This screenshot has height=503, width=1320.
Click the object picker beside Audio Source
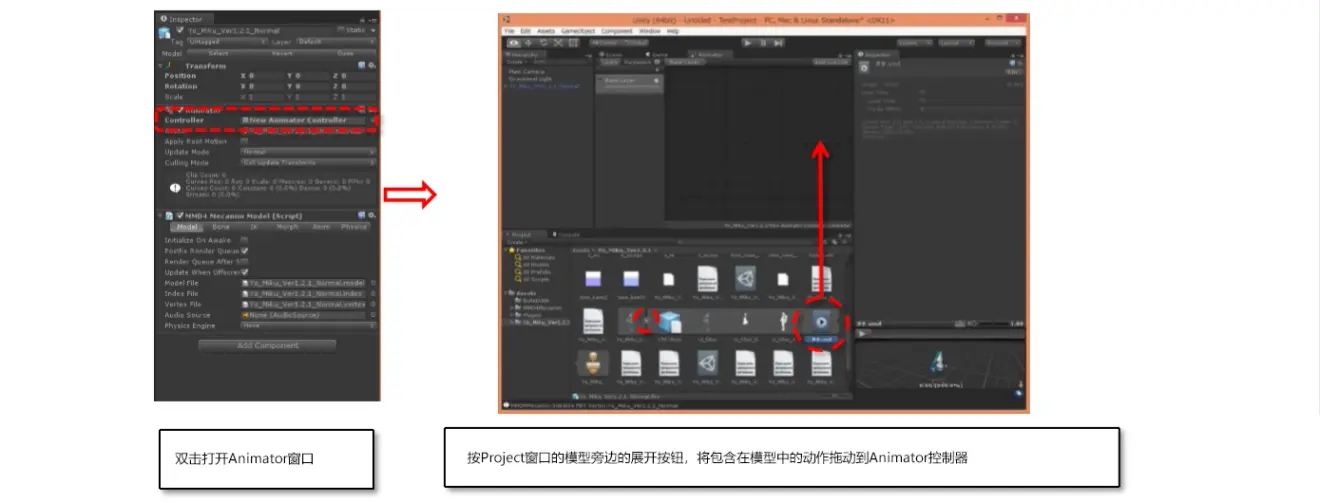(373, 315)
